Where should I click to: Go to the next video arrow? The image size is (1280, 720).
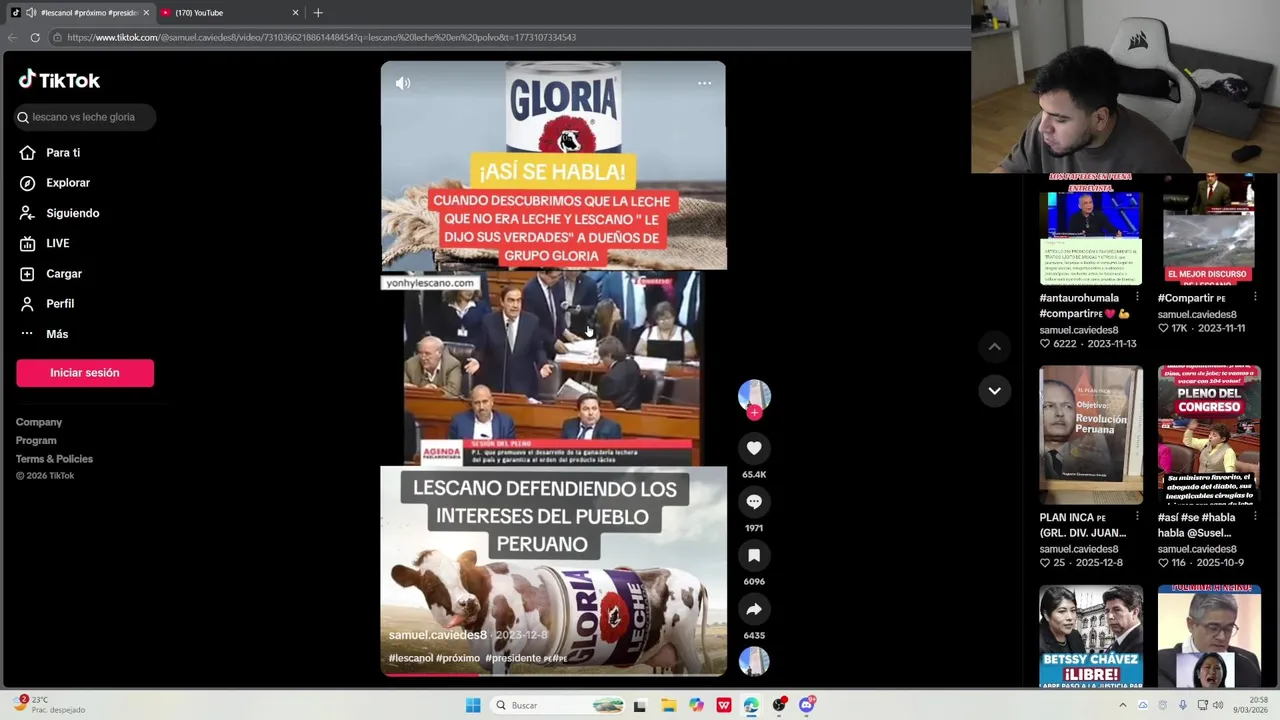pyautogui.click(x=994, y=391)
